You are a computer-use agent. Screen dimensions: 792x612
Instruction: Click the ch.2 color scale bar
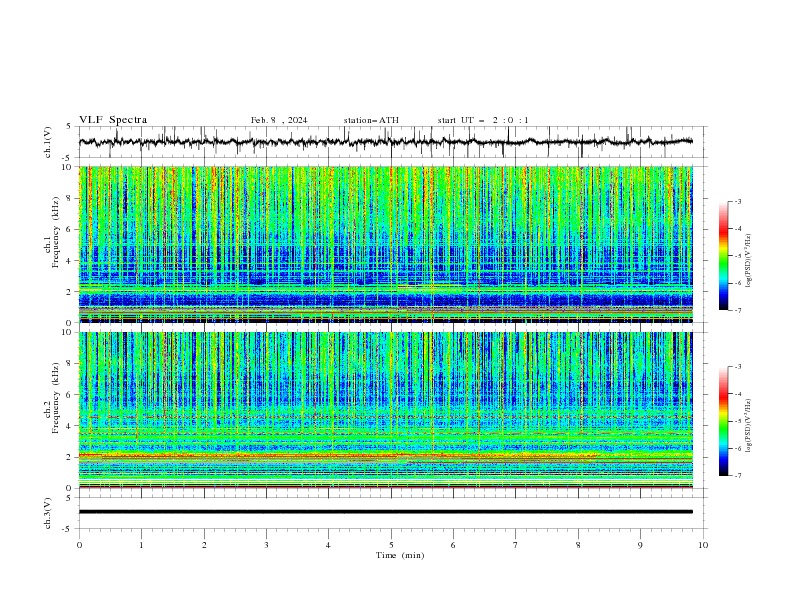pos(723,421)
